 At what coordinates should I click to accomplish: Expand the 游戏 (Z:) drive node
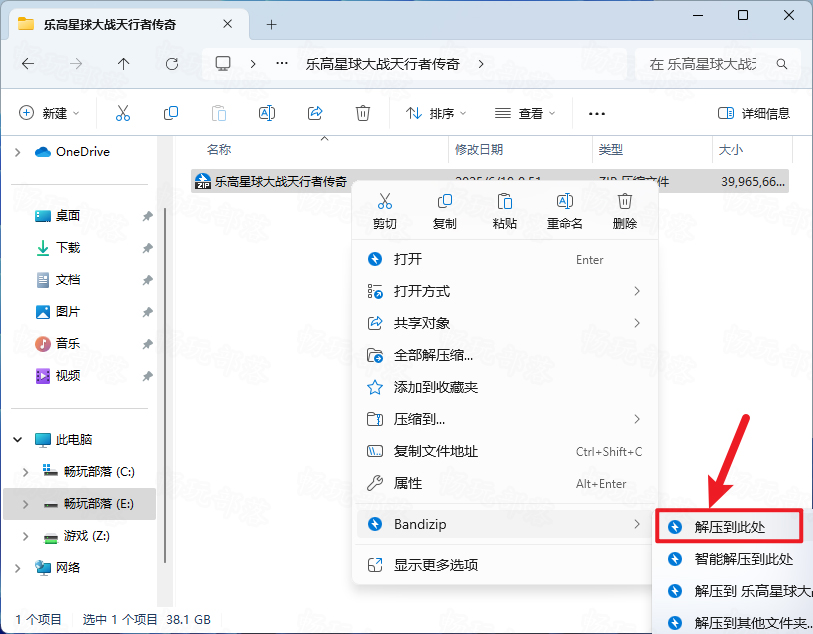click(x=25, y=536)
